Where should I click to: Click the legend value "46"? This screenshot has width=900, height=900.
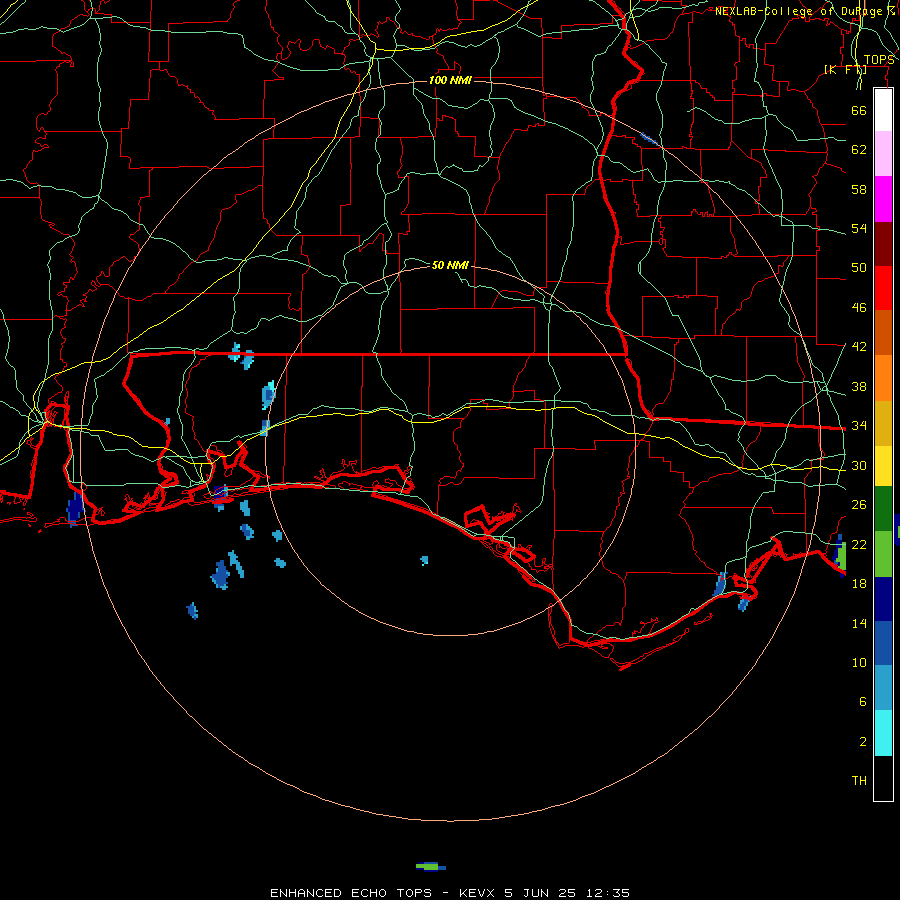(x=859, y=308)
